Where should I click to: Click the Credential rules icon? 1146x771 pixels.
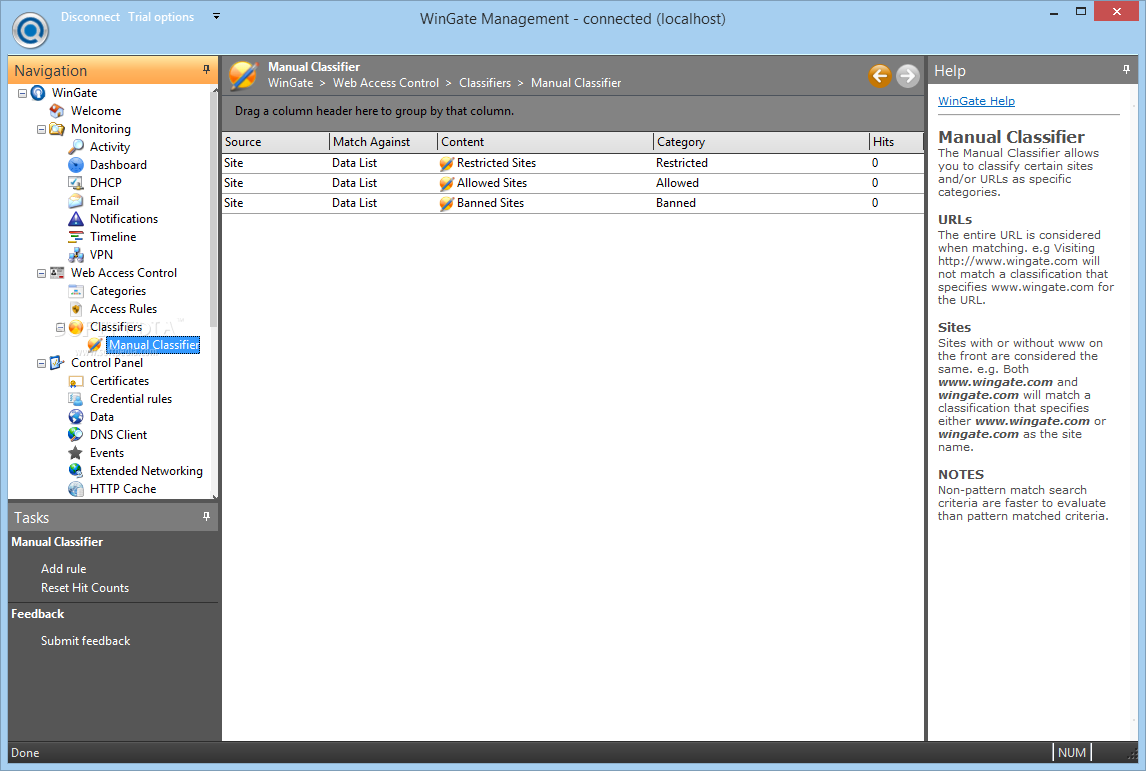(x=76, y=399)
